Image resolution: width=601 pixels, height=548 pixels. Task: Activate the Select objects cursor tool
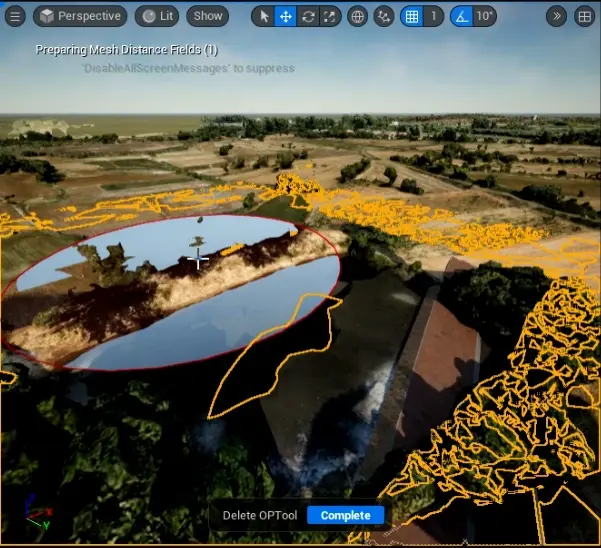(x=264, y=16)
